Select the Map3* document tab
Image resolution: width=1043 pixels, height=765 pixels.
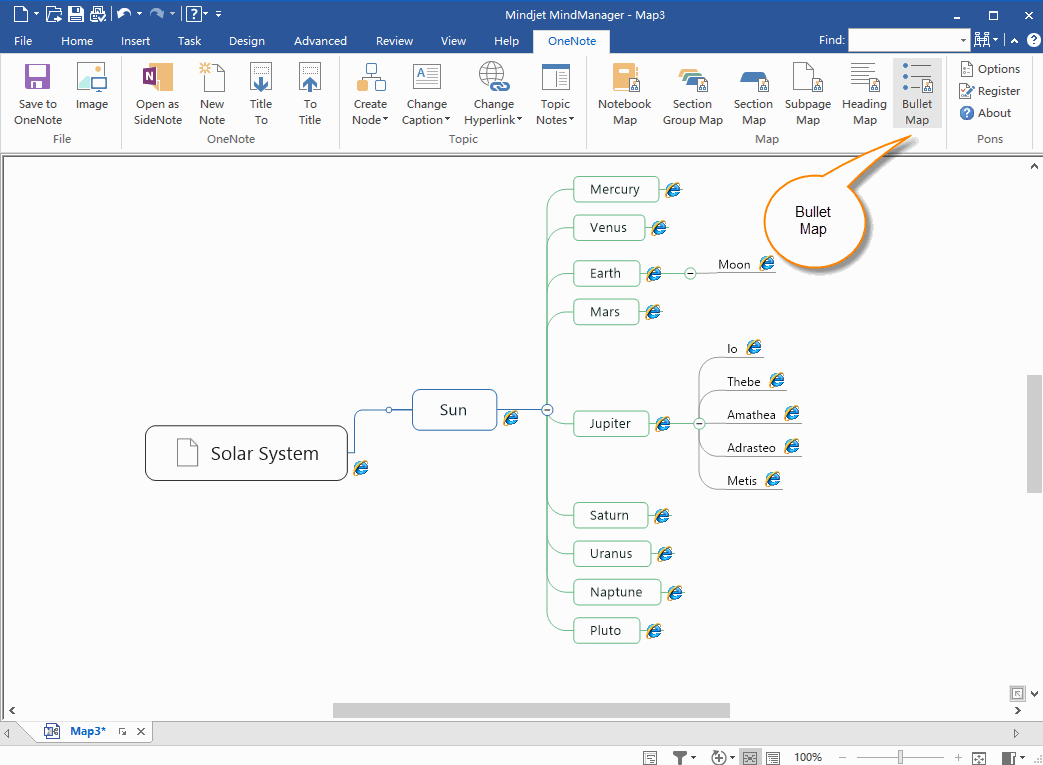click(88, 731)
